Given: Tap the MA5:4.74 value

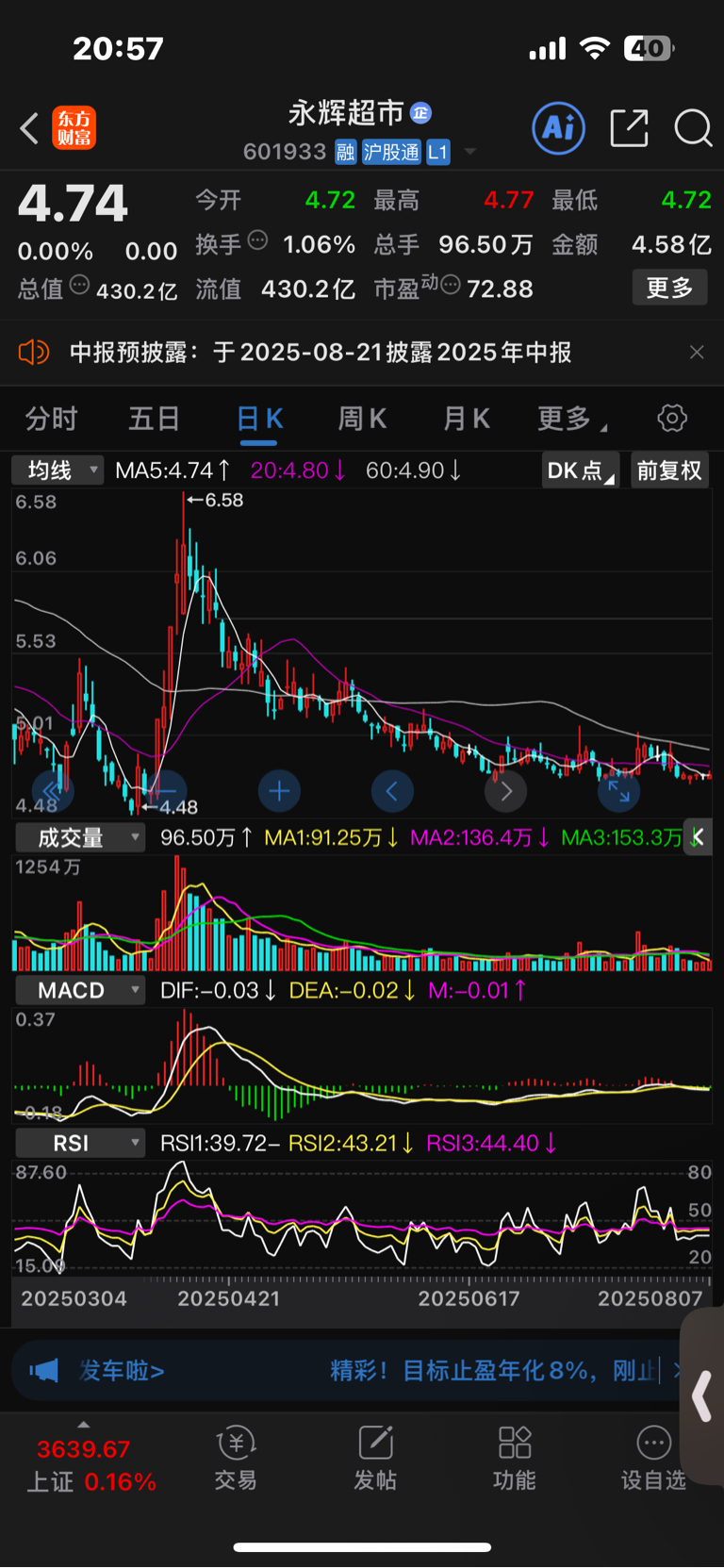Looking at the screenshot, I should point(173,470).
